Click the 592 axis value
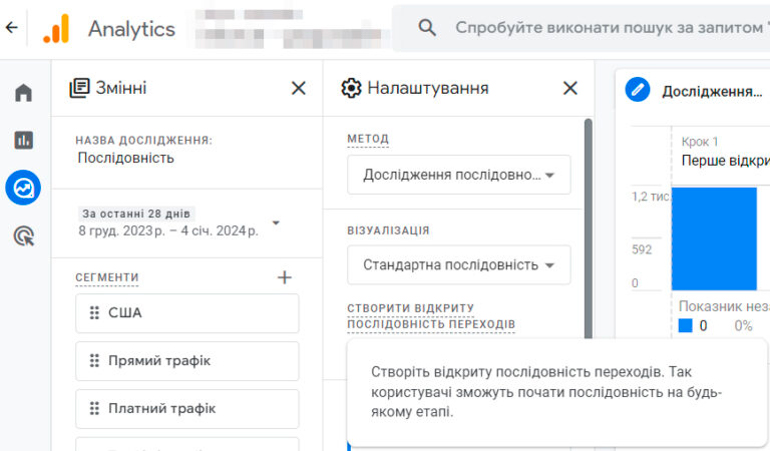 coord(641,250)
